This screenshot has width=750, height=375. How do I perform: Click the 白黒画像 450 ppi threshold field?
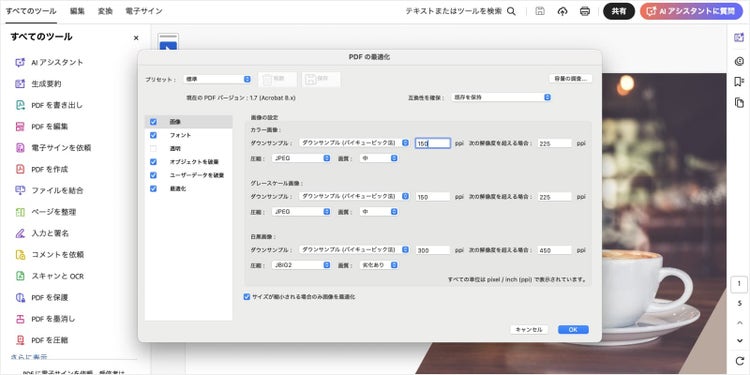(554, 250)
